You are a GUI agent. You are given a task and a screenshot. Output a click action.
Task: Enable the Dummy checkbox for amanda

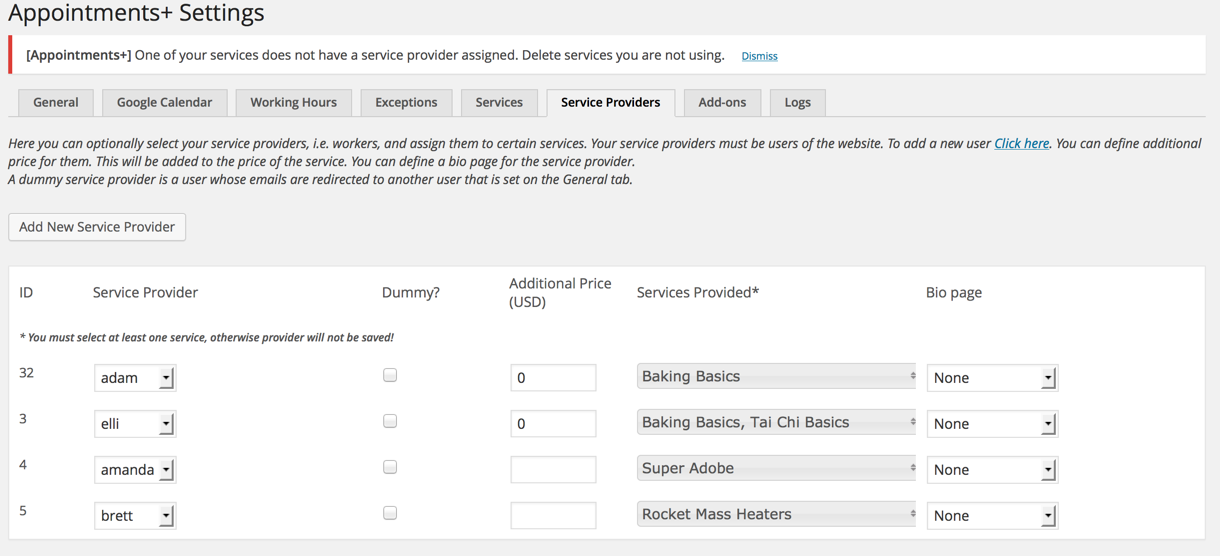coord(390,467)
